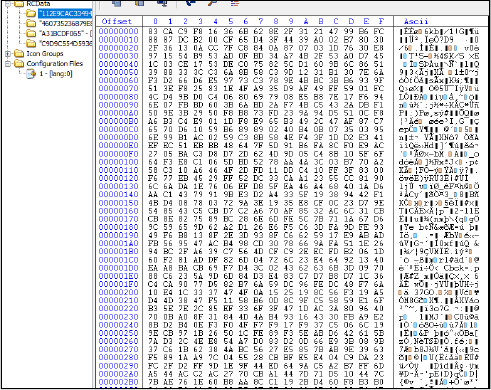Click offset row 00000210
The image size is (491, 390).
pos(118,301)
